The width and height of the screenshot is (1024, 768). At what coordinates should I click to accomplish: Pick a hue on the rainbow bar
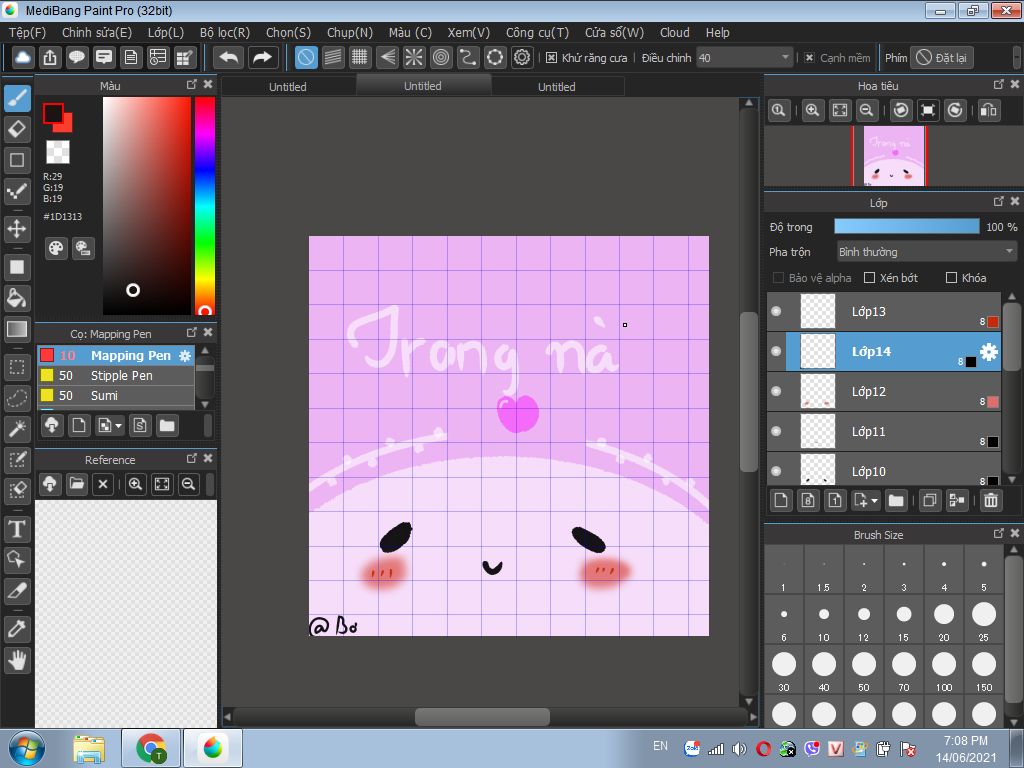[205, 206]
